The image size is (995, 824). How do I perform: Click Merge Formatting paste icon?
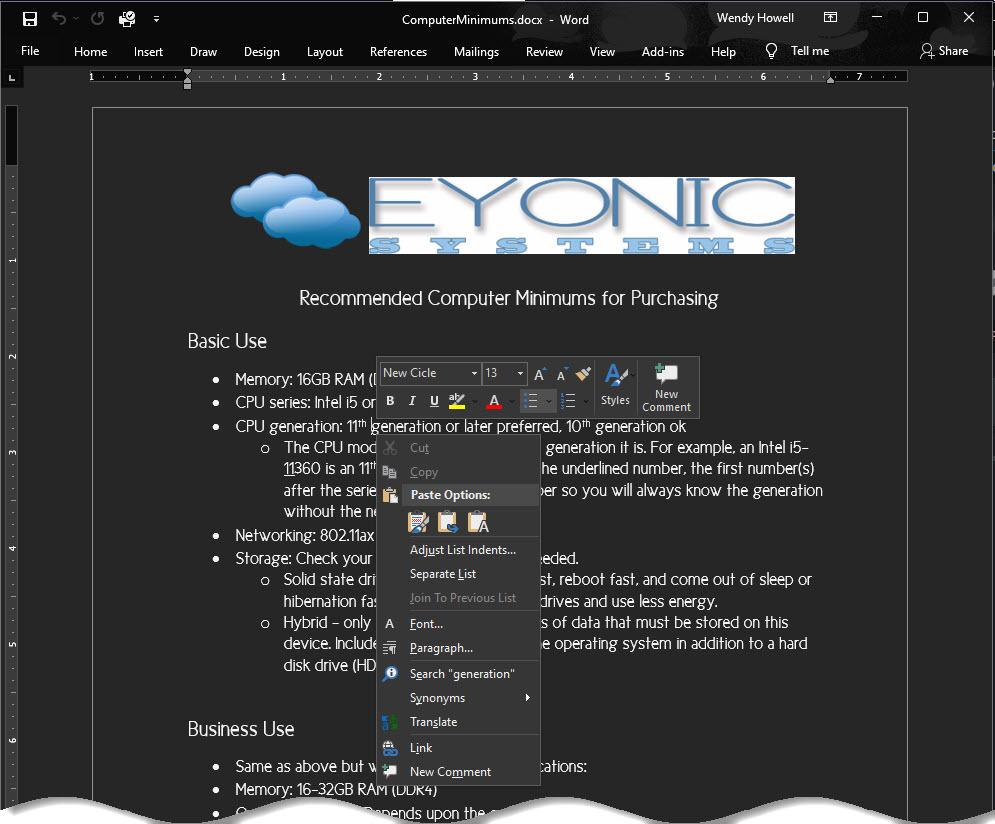point(448,522)
